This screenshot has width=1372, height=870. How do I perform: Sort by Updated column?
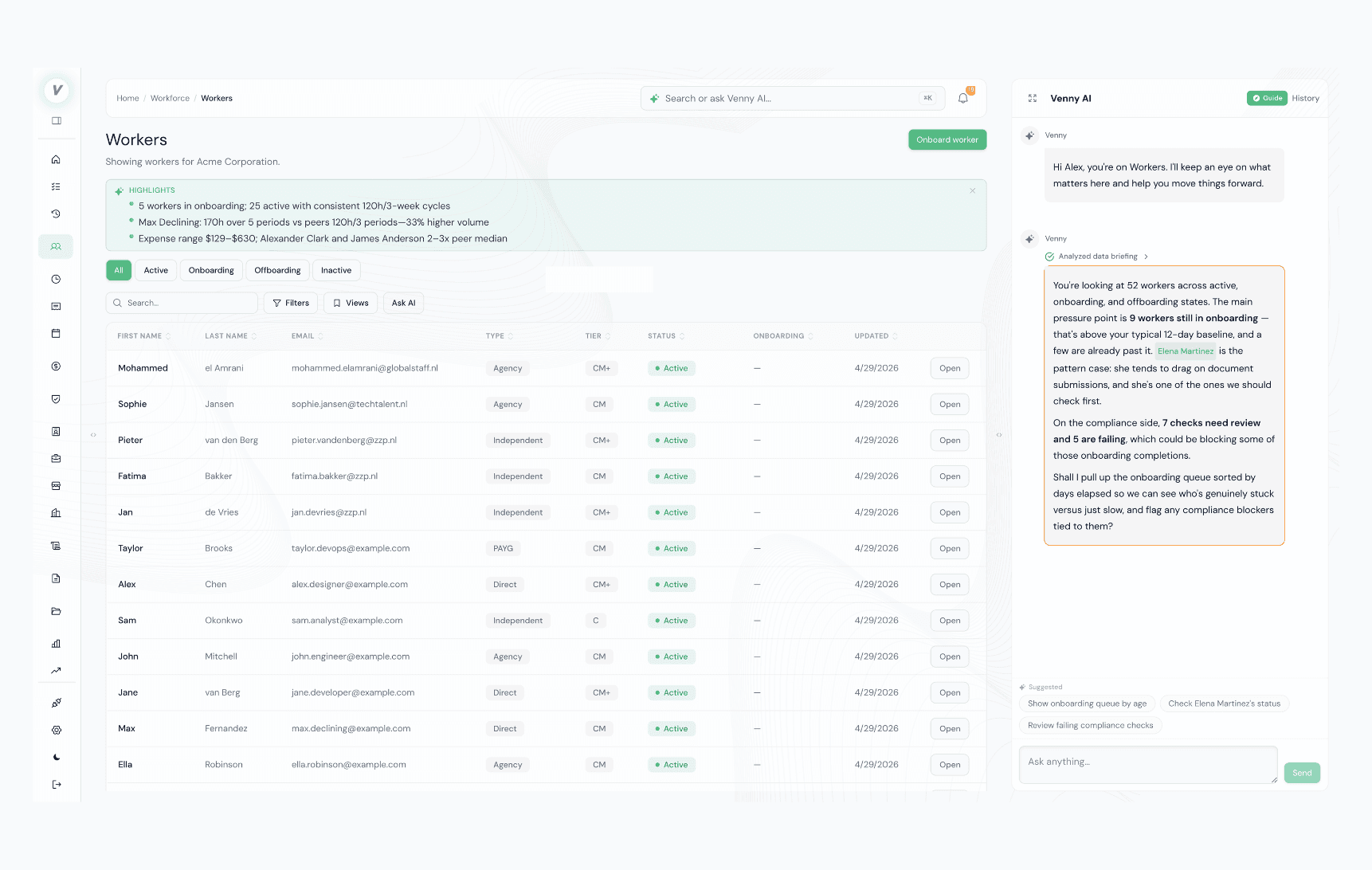point(876,336)
